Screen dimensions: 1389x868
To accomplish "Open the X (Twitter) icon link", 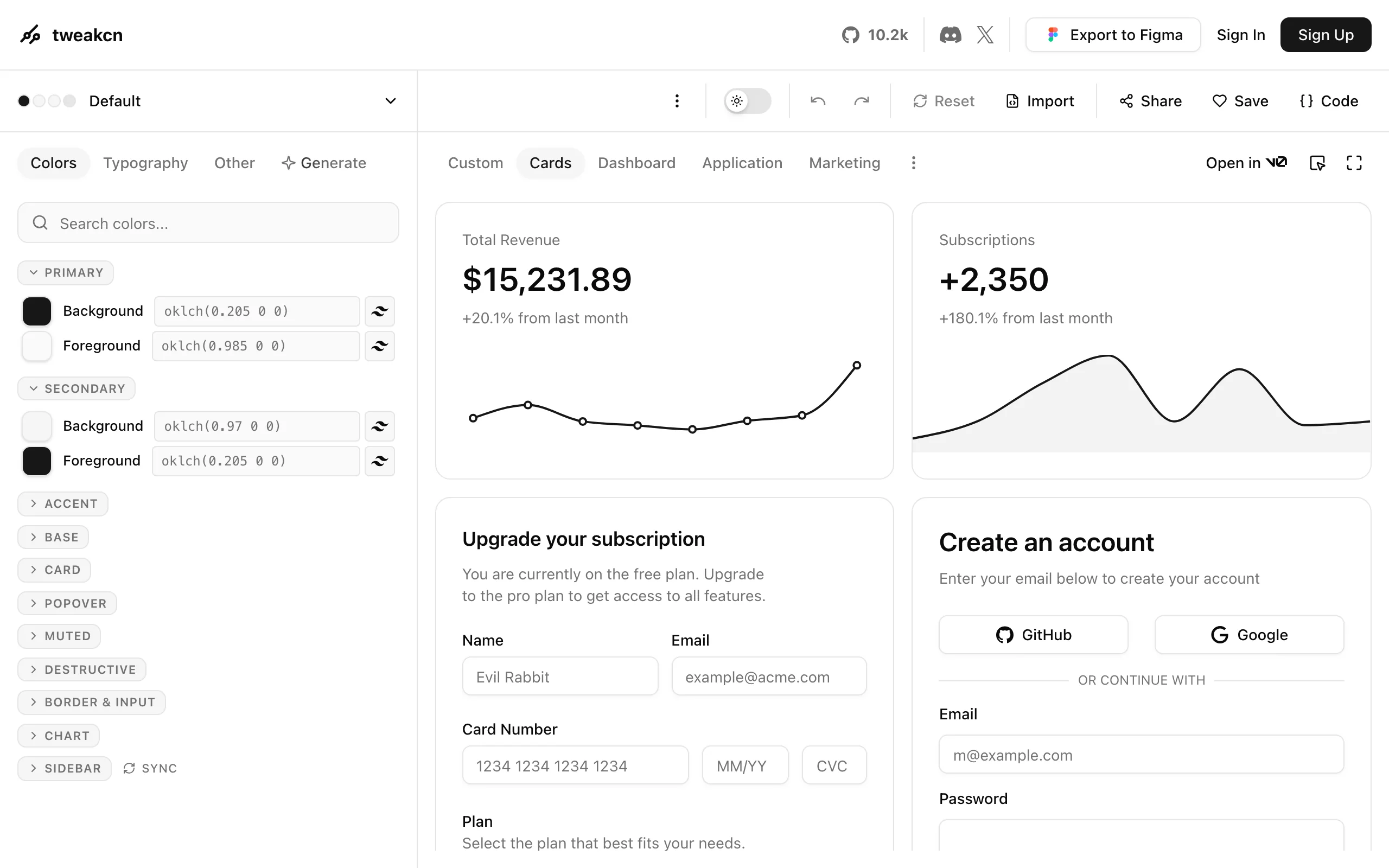I will (985, 35).
